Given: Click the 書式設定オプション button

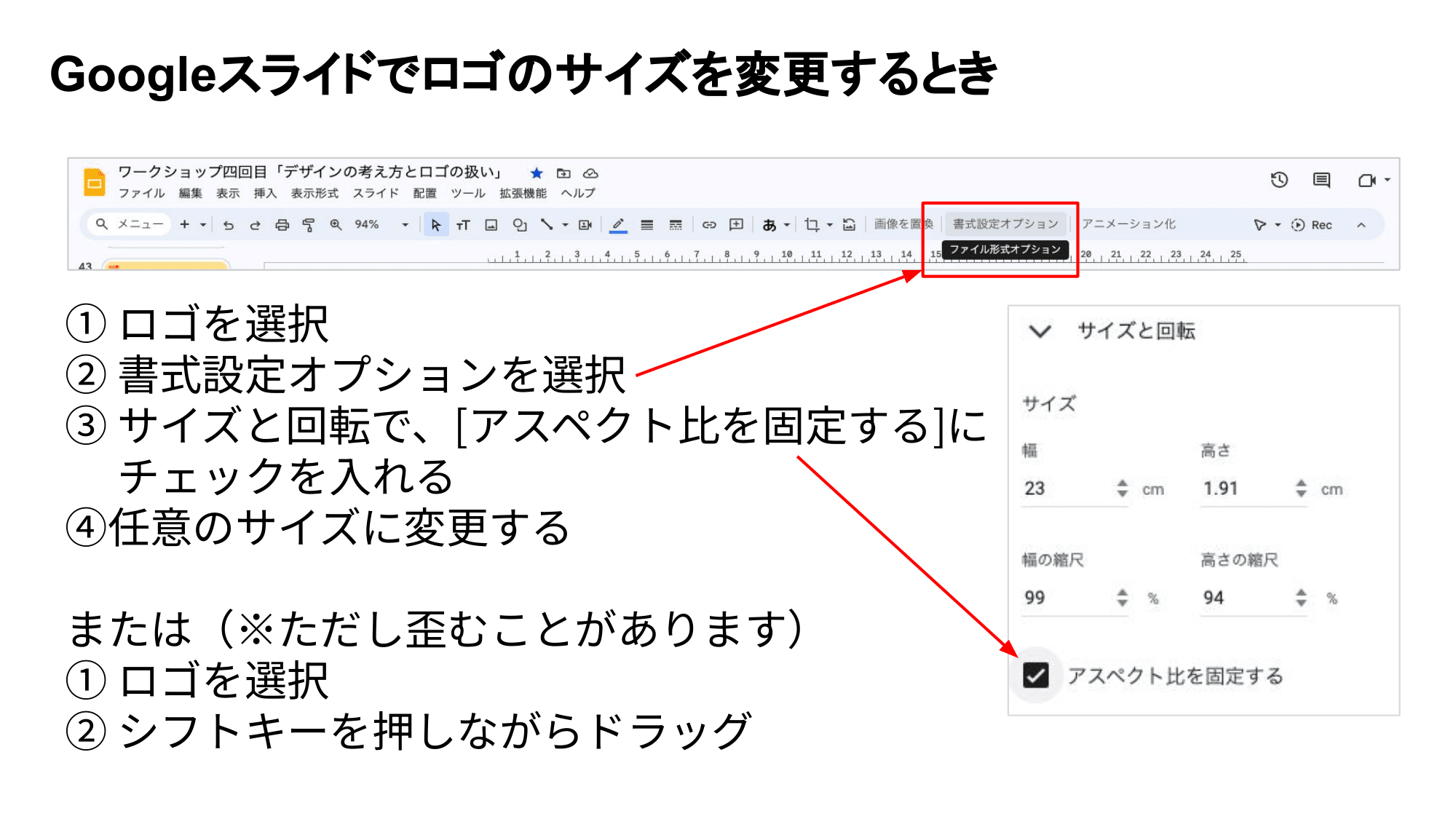Looking at the screenshot, I should tap(1005, 224).
